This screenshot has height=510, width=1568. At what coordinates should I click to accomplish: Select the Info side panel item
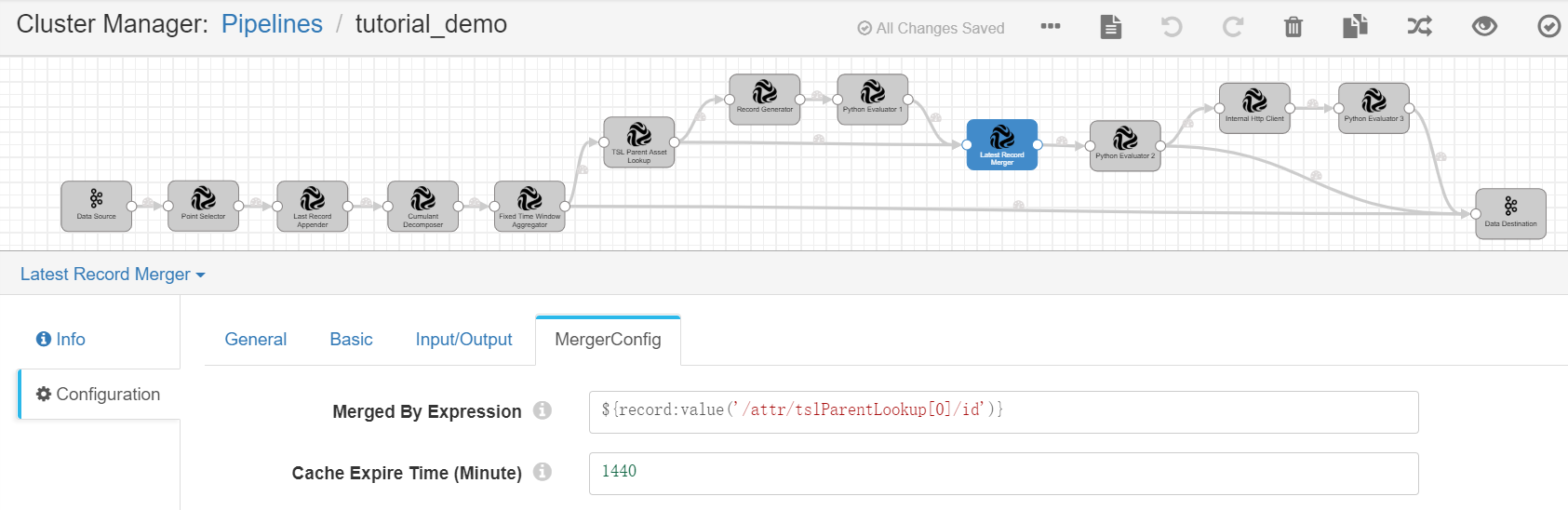click(x=61, y=340)
